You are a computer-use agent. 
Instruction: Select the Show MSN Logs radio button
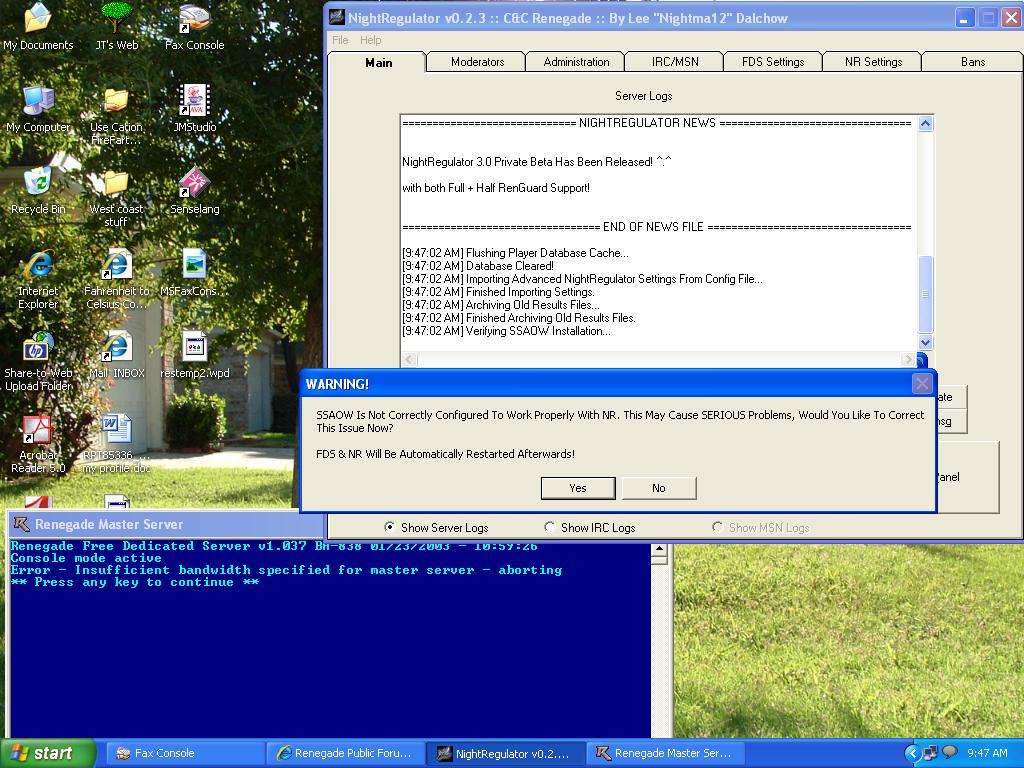(x=717, y=527)
